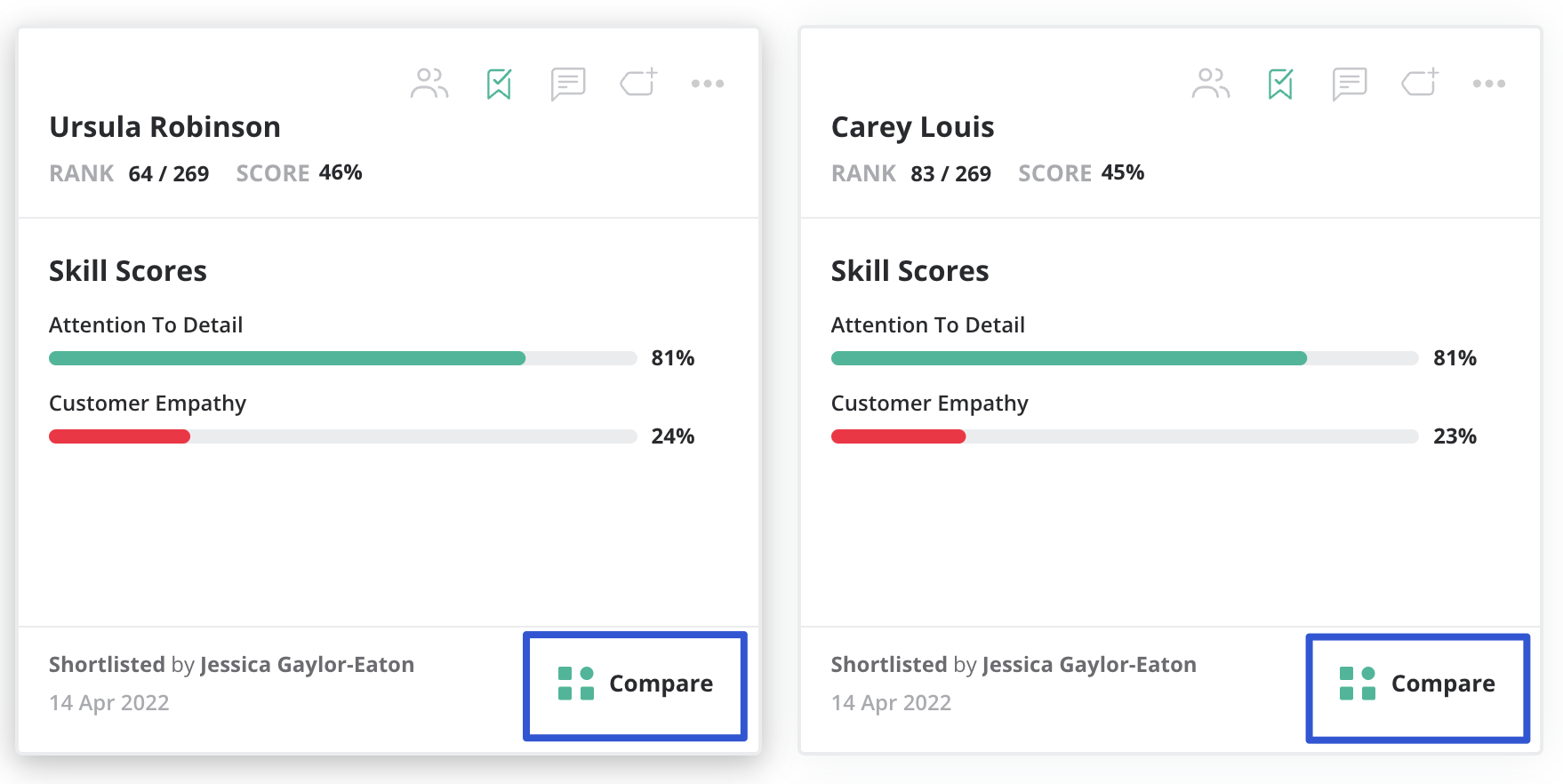Click the people icon on Carey Louis's card
The width and height of the screenshot is (1563, 784).
(x=1211, y=84)
